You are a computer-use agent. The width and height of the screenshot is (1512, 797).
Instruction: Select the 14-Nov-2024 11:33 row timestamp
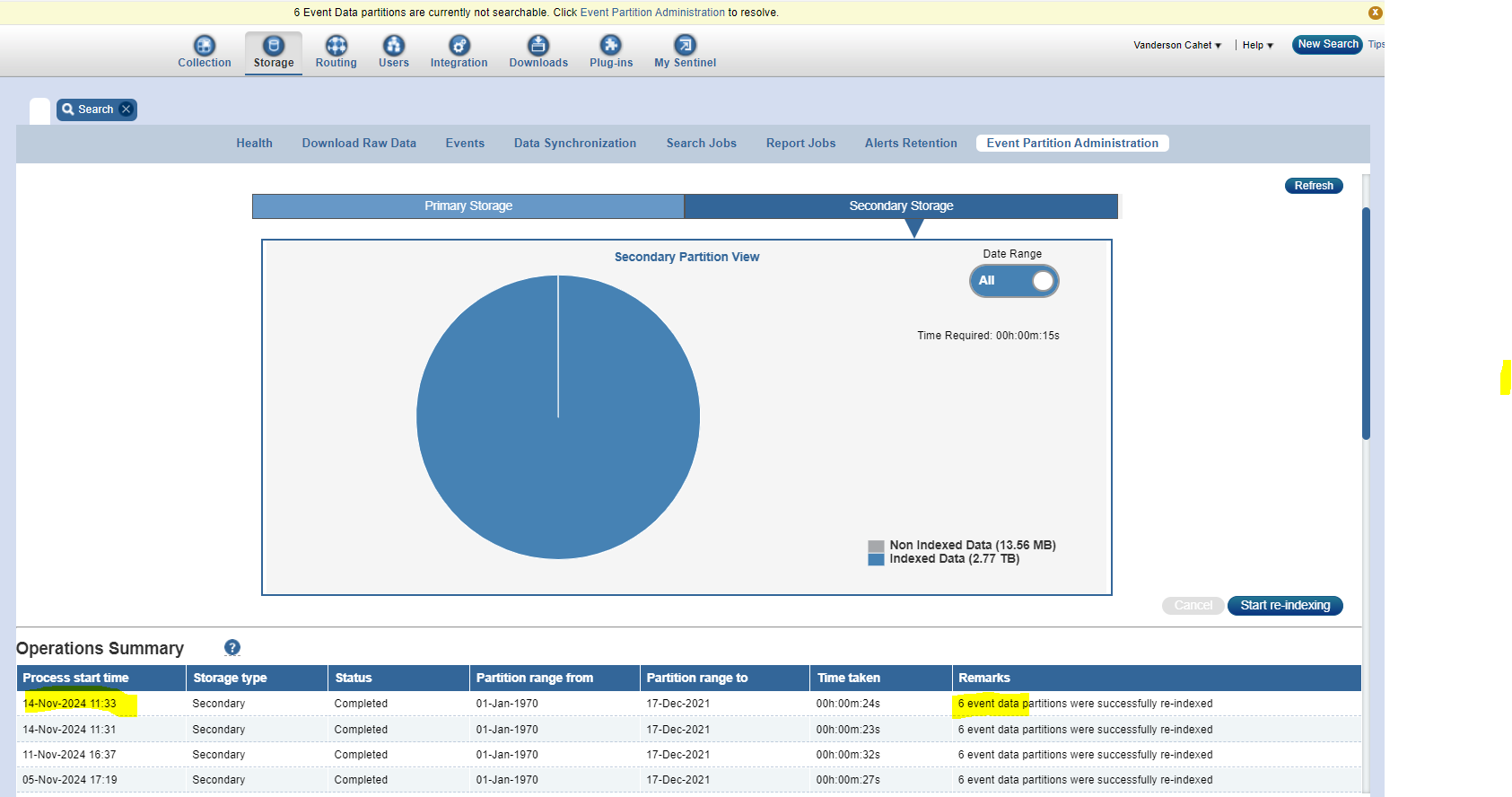[x=70, y=704]
